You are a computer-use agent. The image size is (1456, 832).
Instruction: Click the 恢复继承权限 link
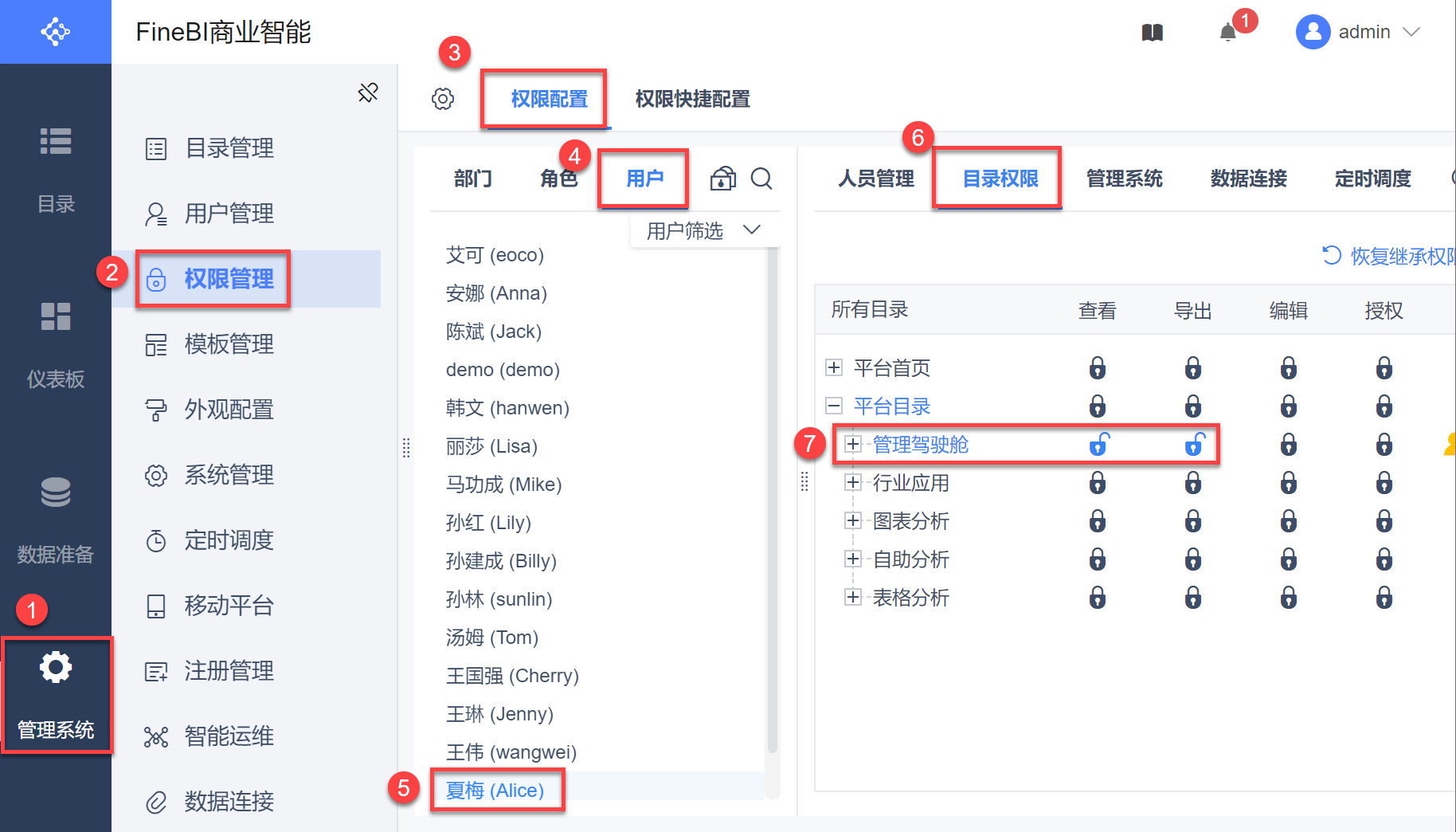[1390, 256]
